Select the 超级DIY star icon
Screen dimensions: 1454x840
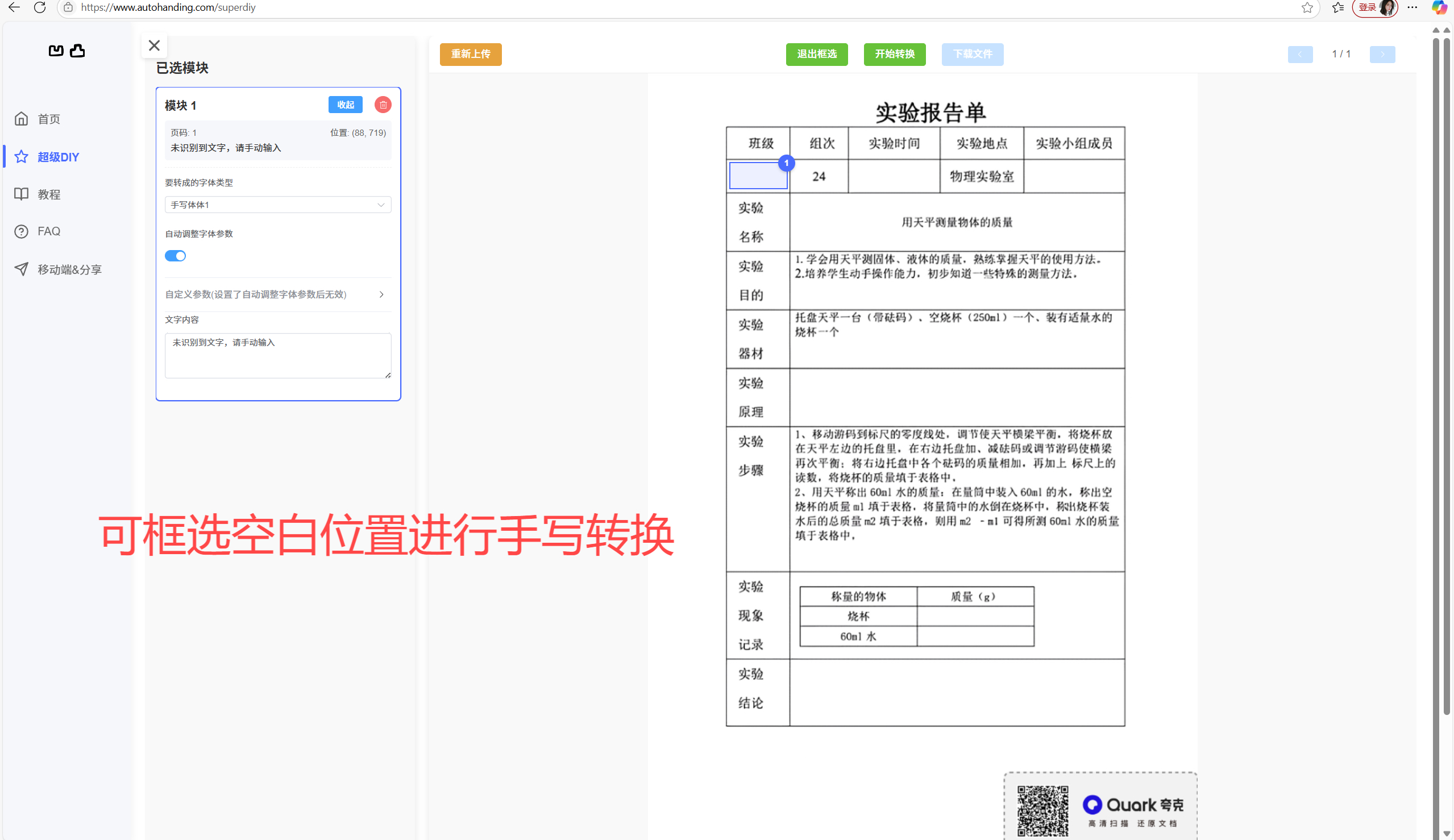point(21,156)
